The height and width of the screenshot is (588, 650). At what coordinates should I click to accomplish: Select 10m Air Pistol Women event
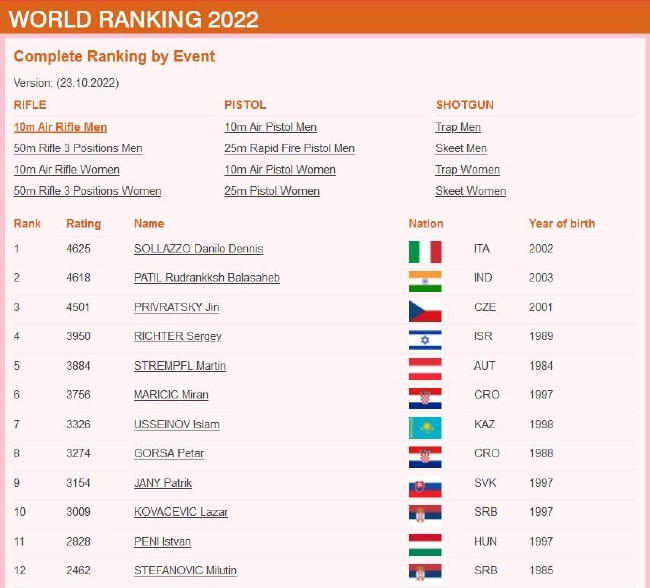pyautogui.click(x=279, y=169)
